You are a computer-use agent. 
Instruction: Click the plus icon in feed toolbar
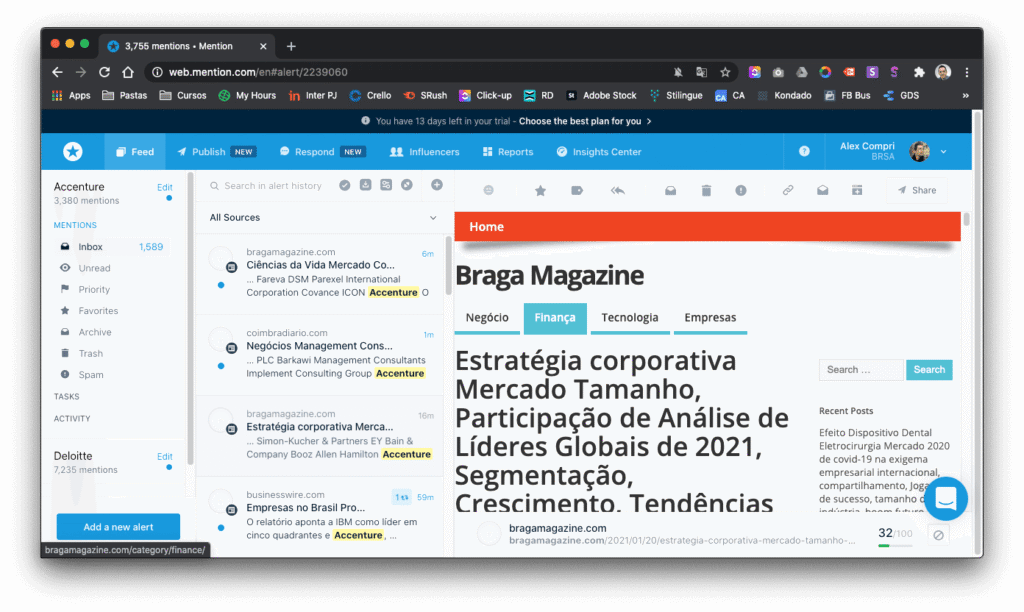pyautogui.click(x=437, y=185)
